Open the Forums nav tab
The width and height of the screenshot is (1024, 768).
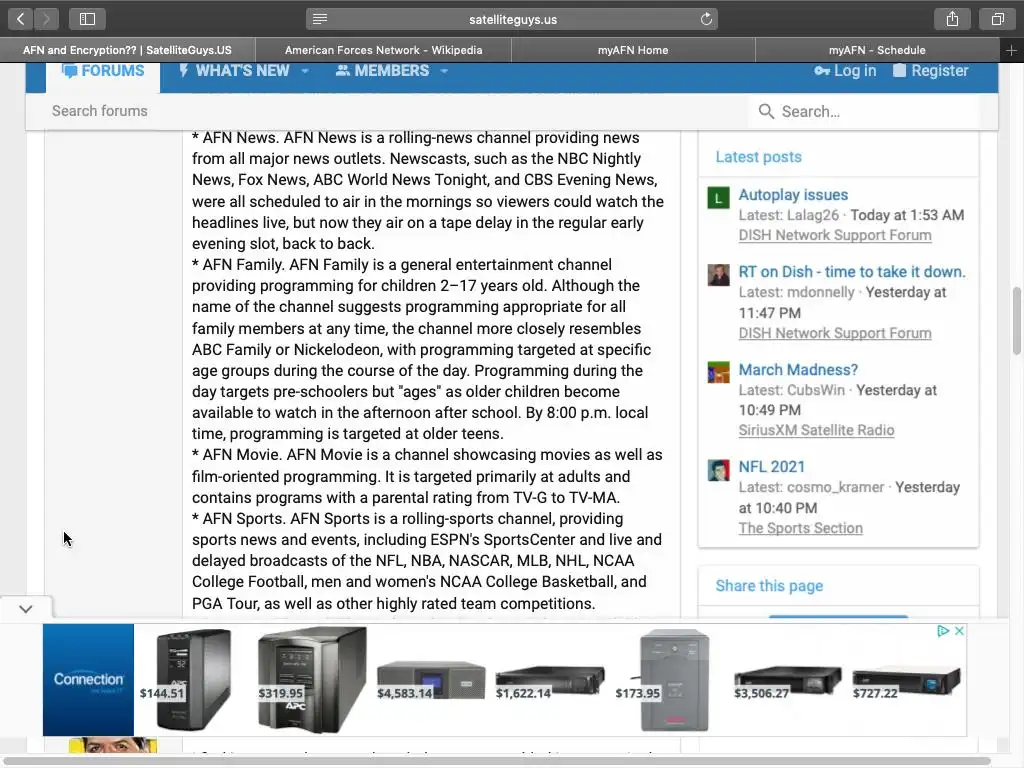[103, 71]
